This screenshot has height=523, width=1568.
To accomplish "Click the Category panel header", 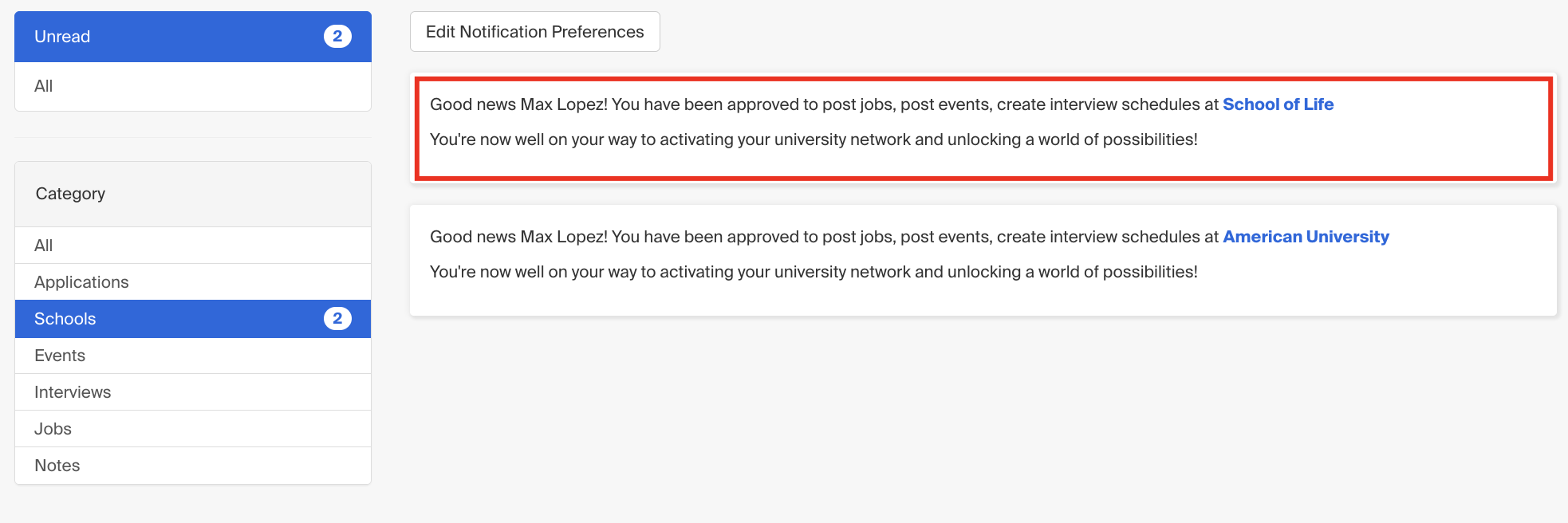I will (193, 195).
